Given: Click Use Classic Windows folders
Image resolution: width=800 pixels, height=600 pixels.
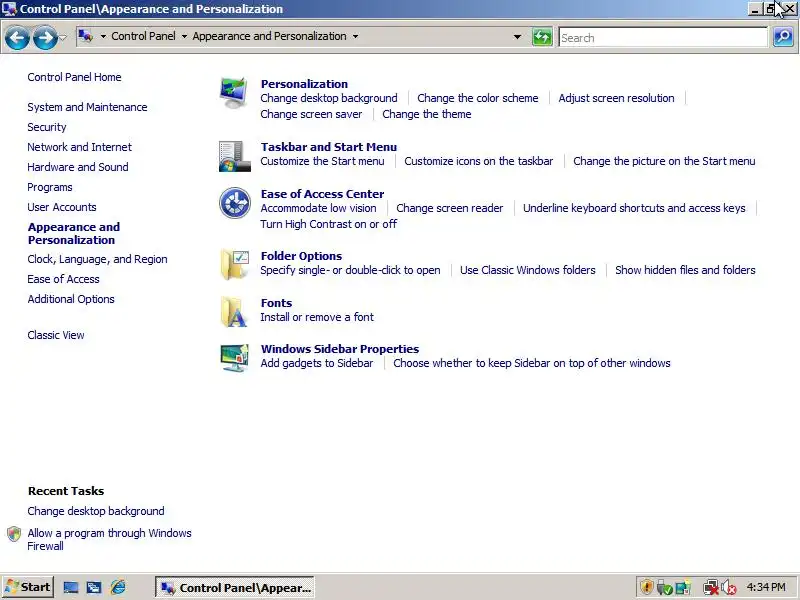Looking at the screenshot, I should click(x=528, y=270).
